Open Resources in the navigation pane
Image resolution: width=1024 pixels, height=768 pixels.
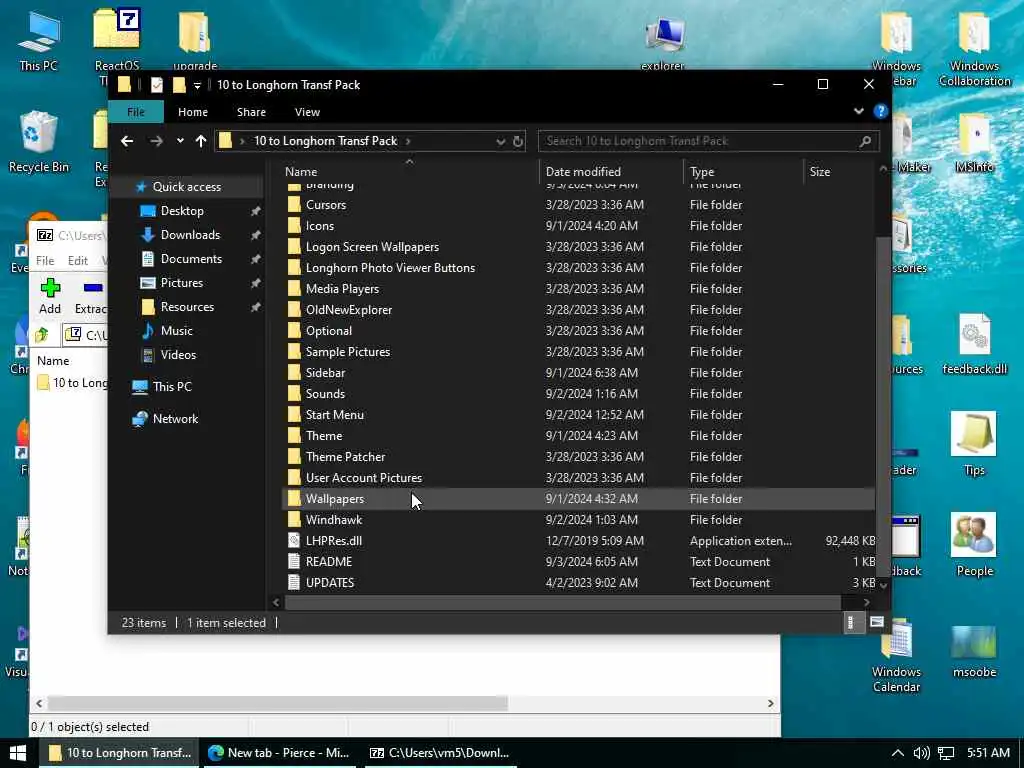187,307
